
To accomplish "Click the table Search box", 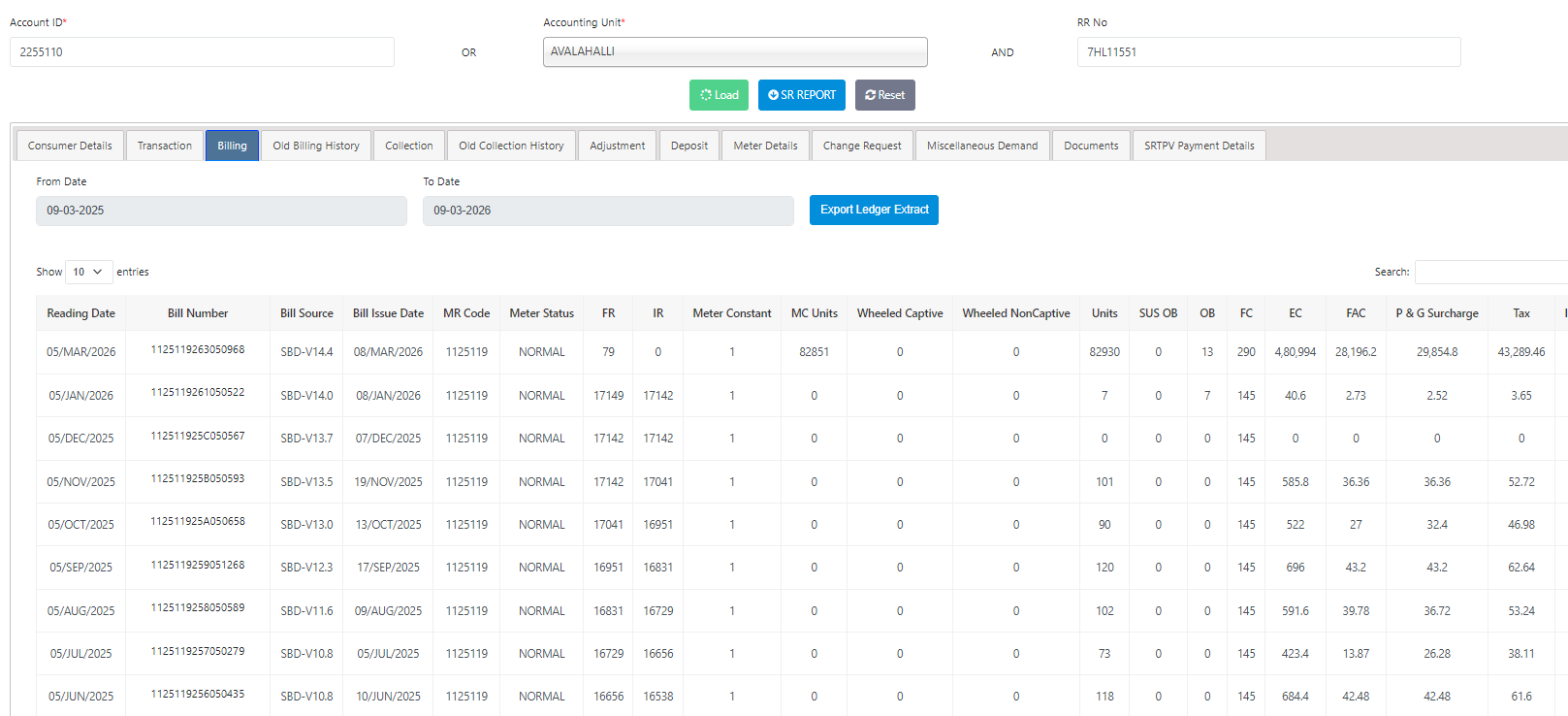I will (1490, 273).
